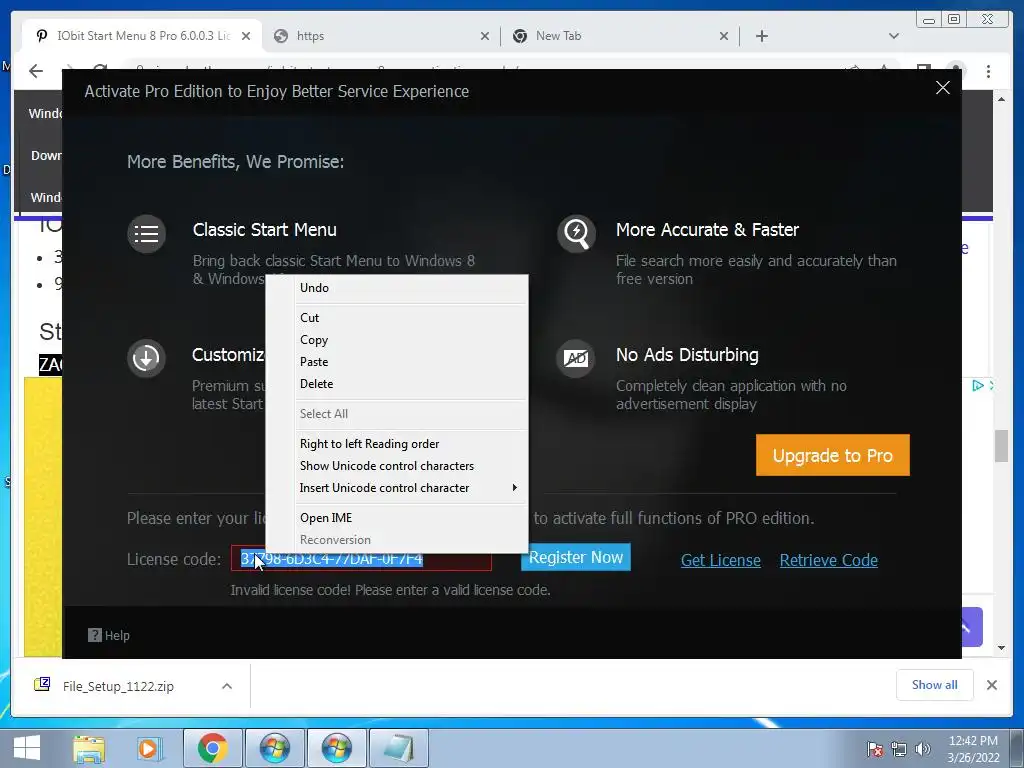This screenshot has width=1024, height=768.
Task: Click the page scrollbar up arrow
Action: [x=1001, y=99]
